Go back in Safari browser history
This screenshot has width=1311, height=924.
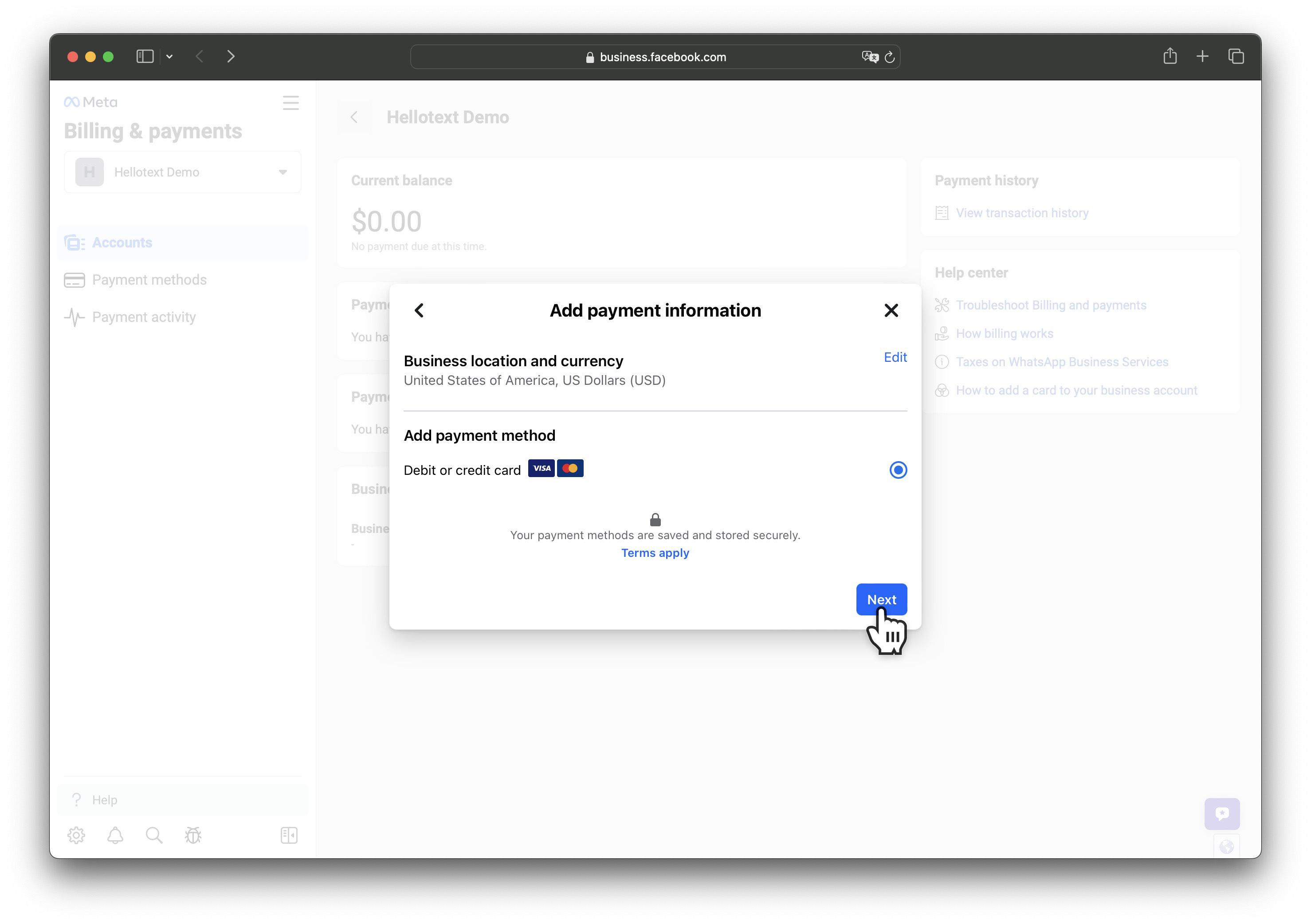click(199, 56)
